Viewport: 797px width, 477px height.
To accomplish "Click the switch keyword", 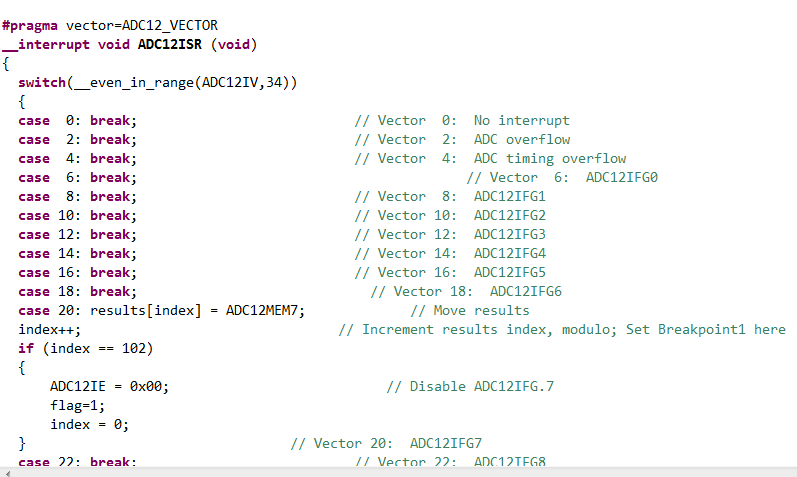I will [x=41, y=82].
